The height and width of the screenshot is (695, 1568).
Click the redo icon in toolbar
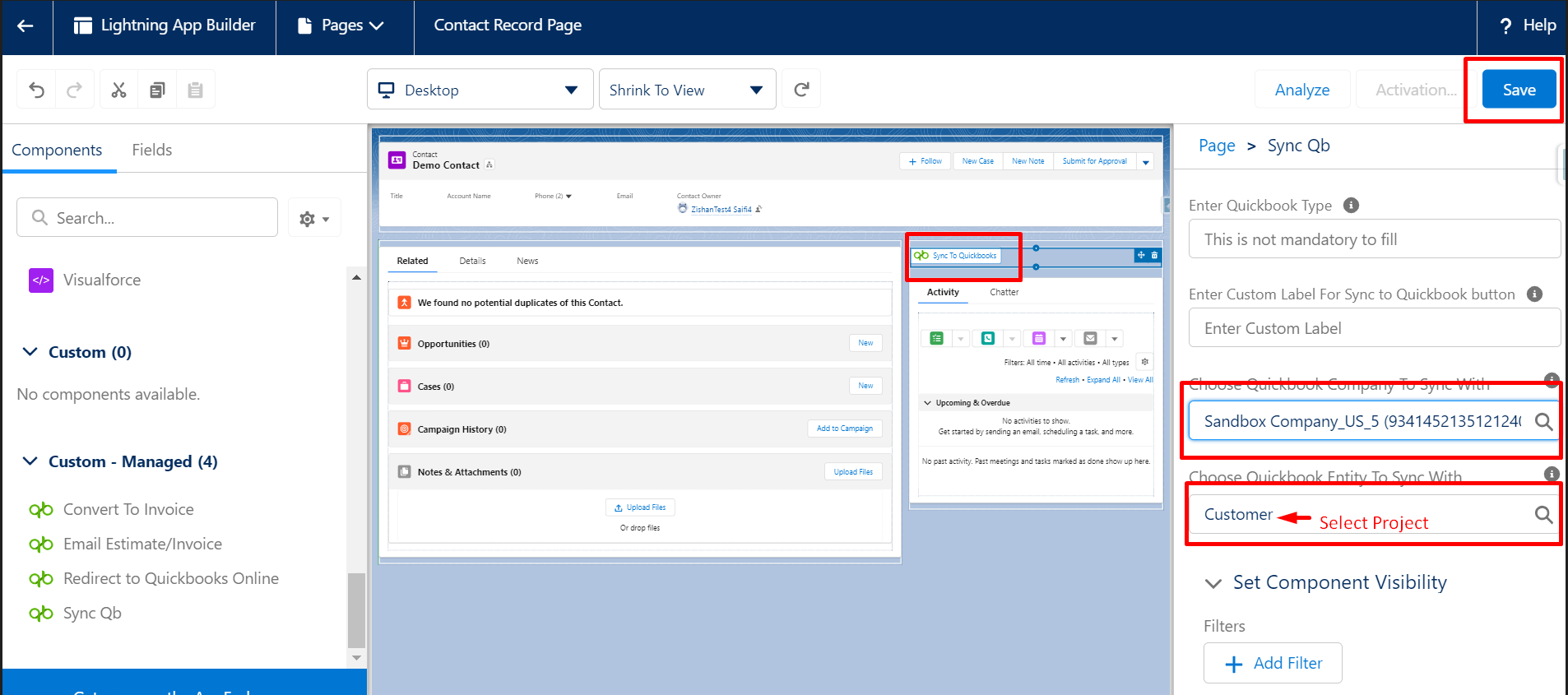(74, 90)
